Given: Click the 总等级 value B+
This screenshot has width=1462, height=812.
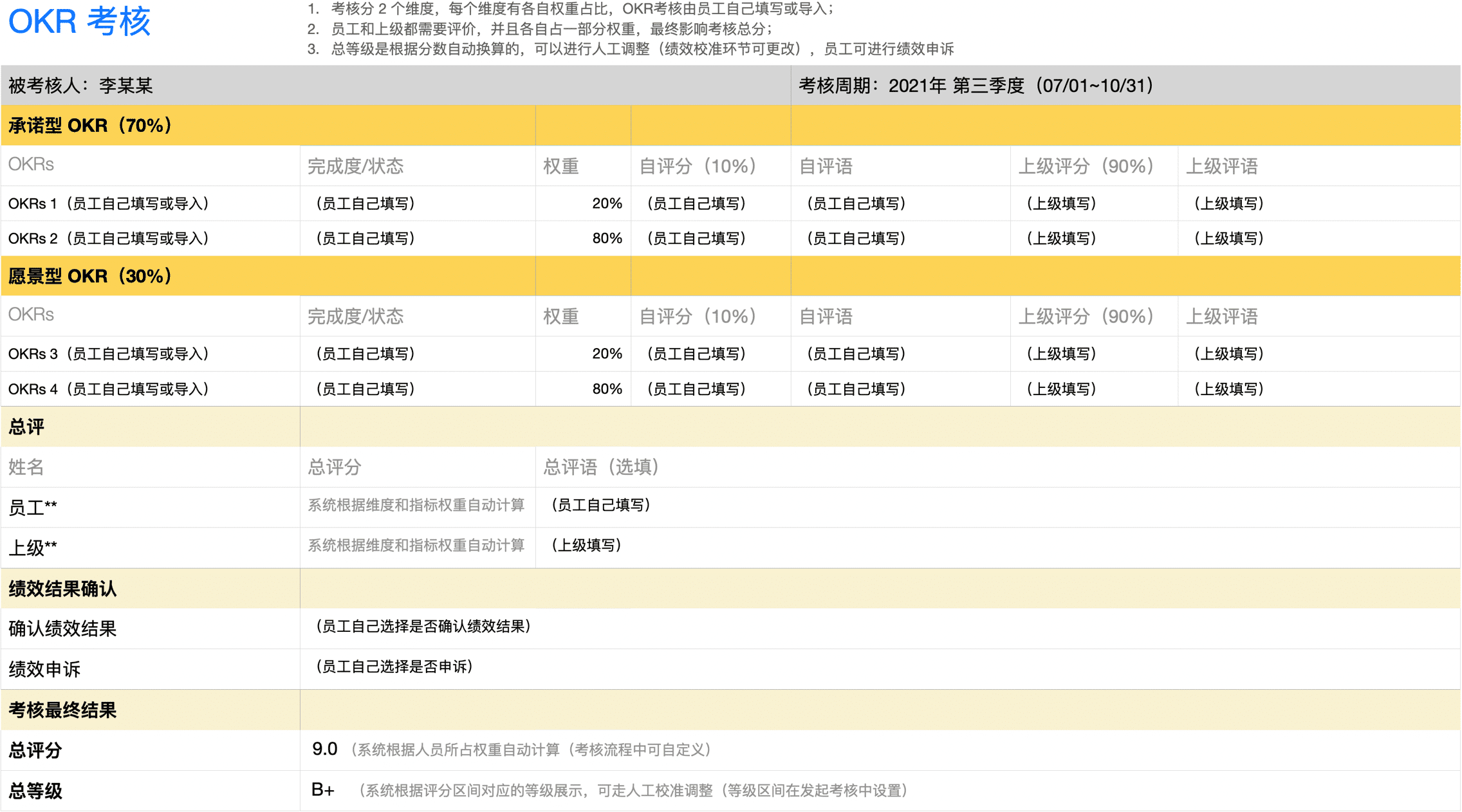Looking at the screenshot, I should click(323, 790).
